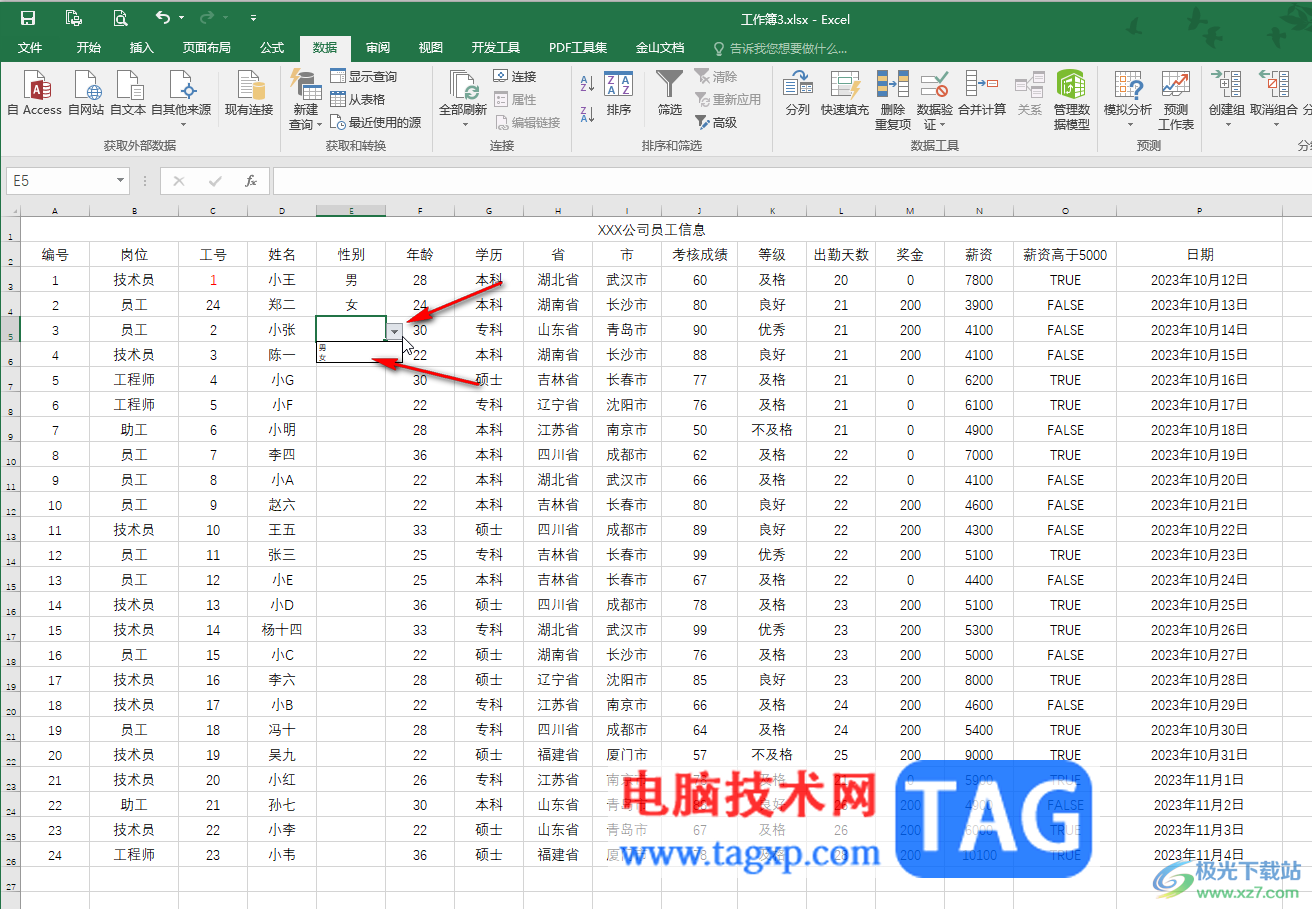
Task: Select column header E
Action: coord(351,211)
